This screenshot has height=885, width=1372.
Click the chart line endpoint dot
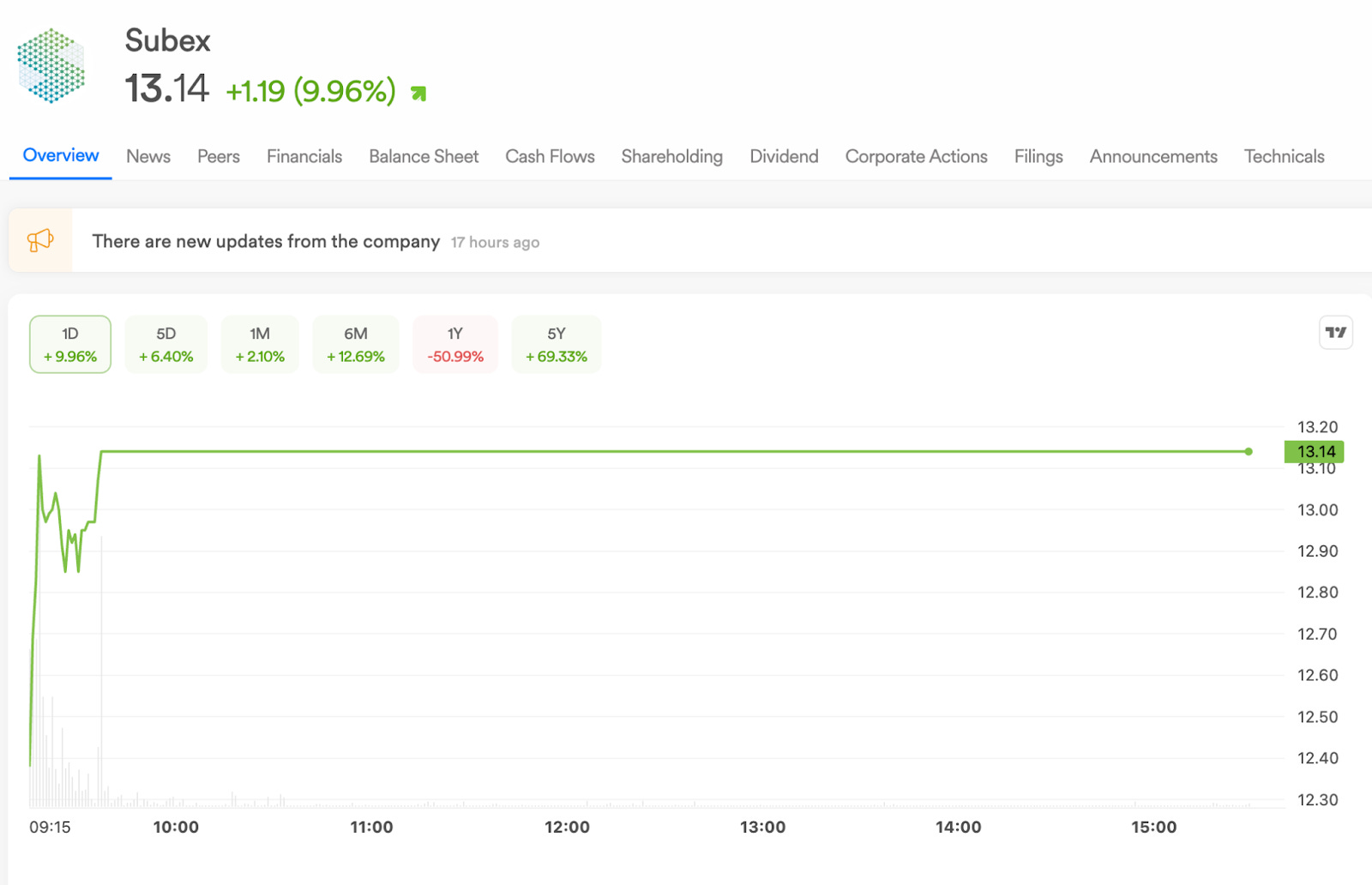point(1249,451)
